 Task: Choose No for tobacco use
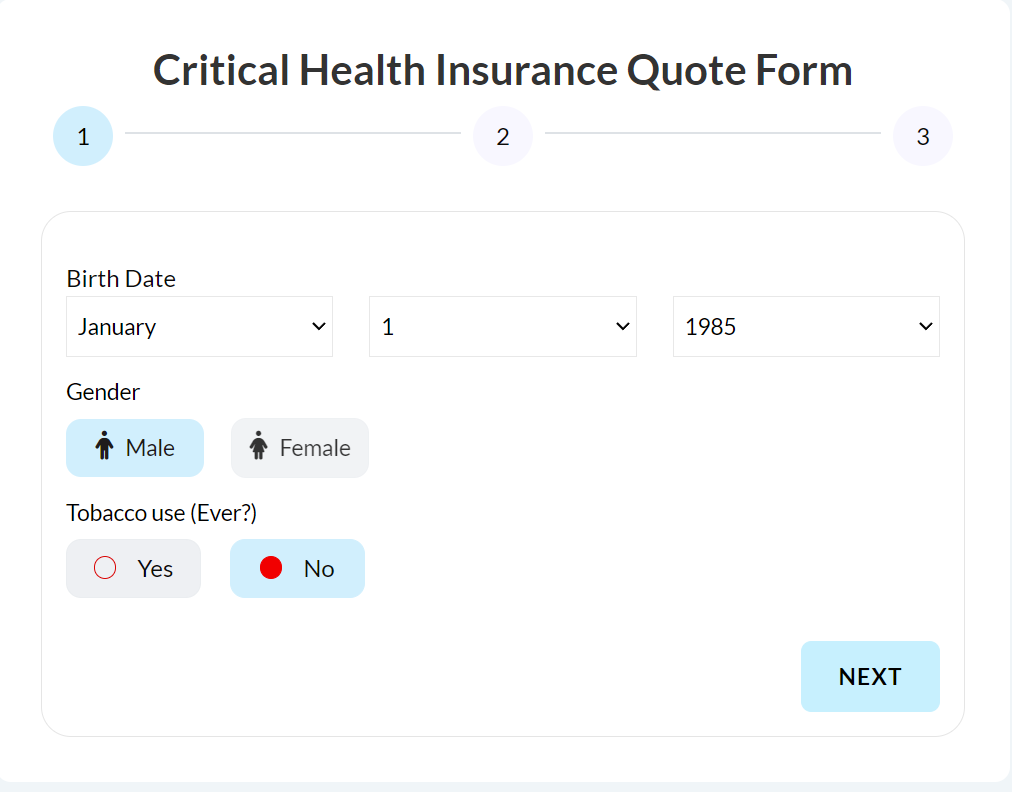[298, 569]
